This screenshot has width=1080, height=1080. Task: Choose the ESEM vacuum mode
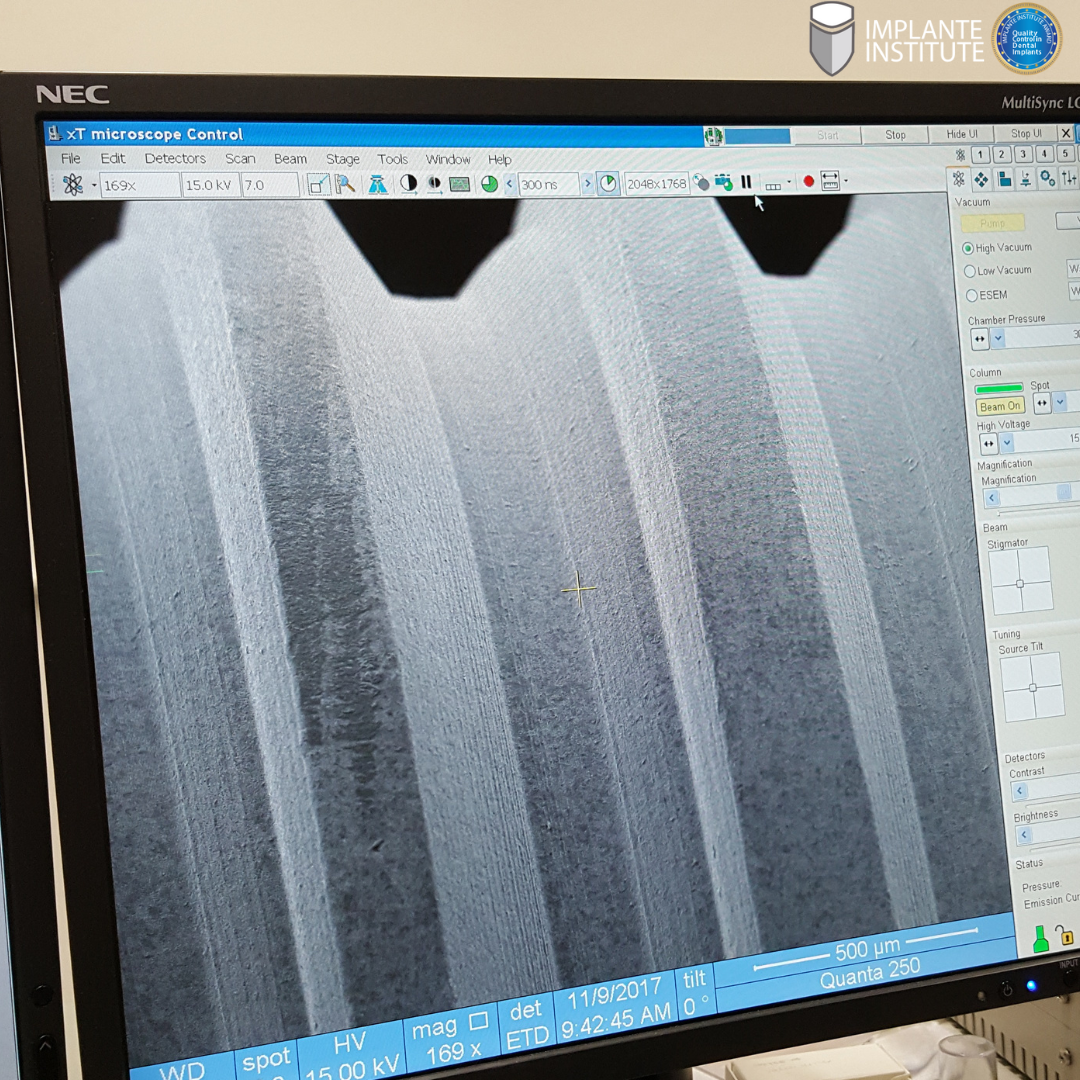(970, 295)
